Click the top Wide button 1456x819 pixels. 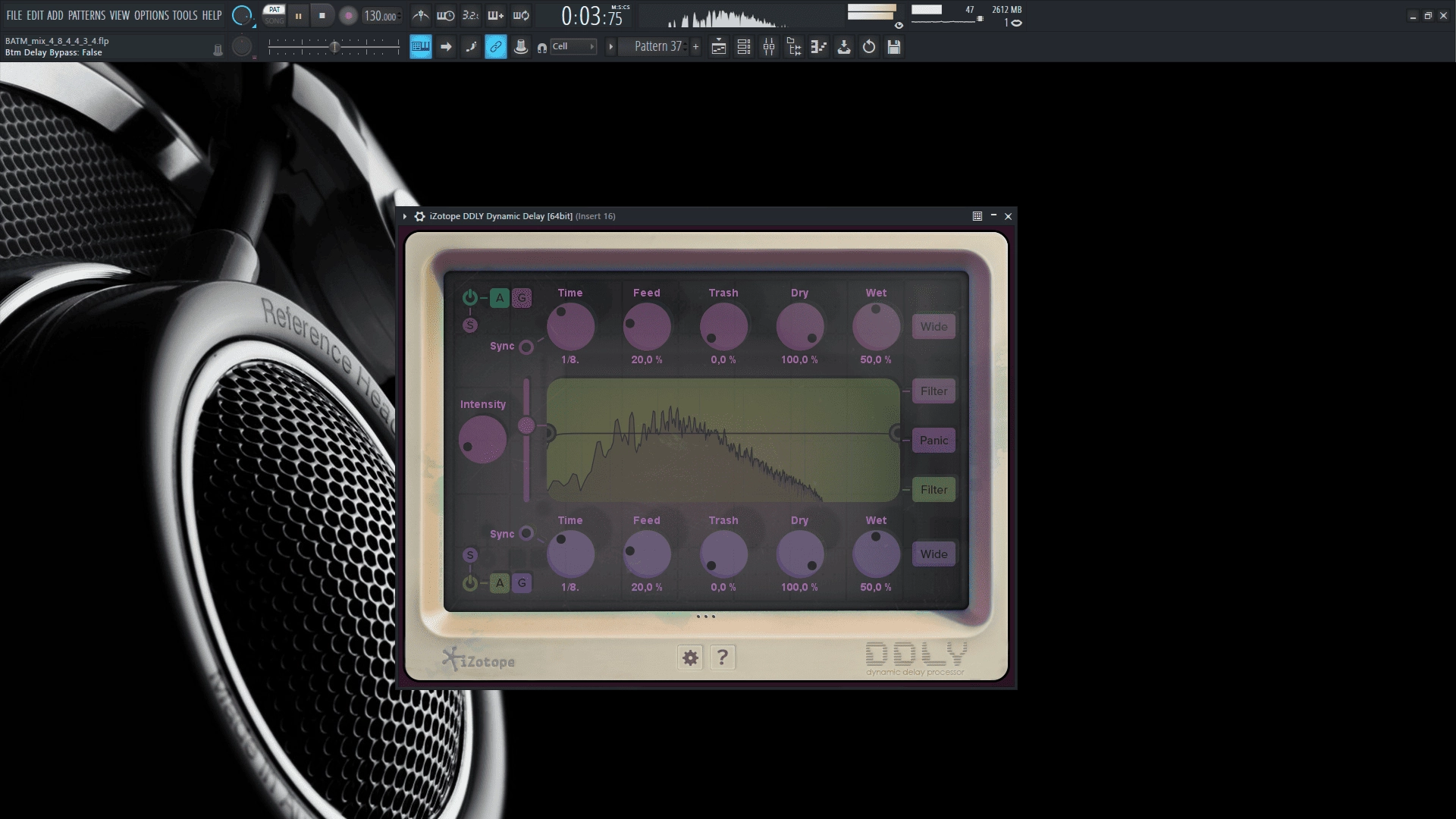tap(934, 327)
